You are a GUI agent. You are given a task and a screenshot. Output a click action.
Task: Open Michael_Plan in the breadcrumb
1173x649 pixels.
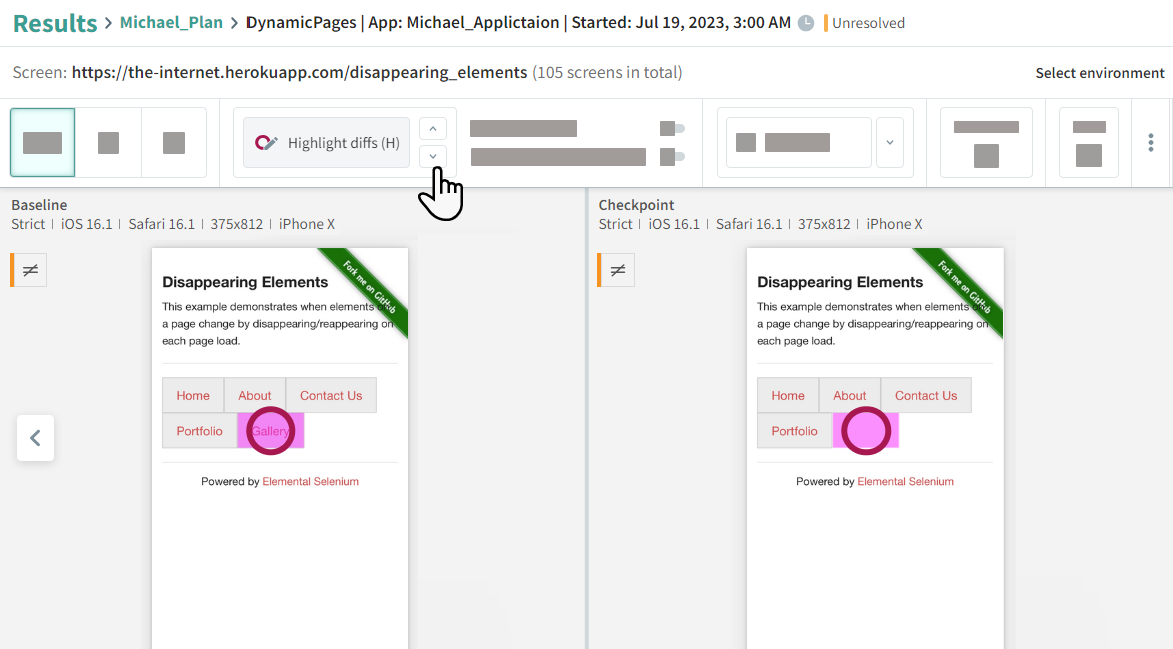click(x=171, y=23)
